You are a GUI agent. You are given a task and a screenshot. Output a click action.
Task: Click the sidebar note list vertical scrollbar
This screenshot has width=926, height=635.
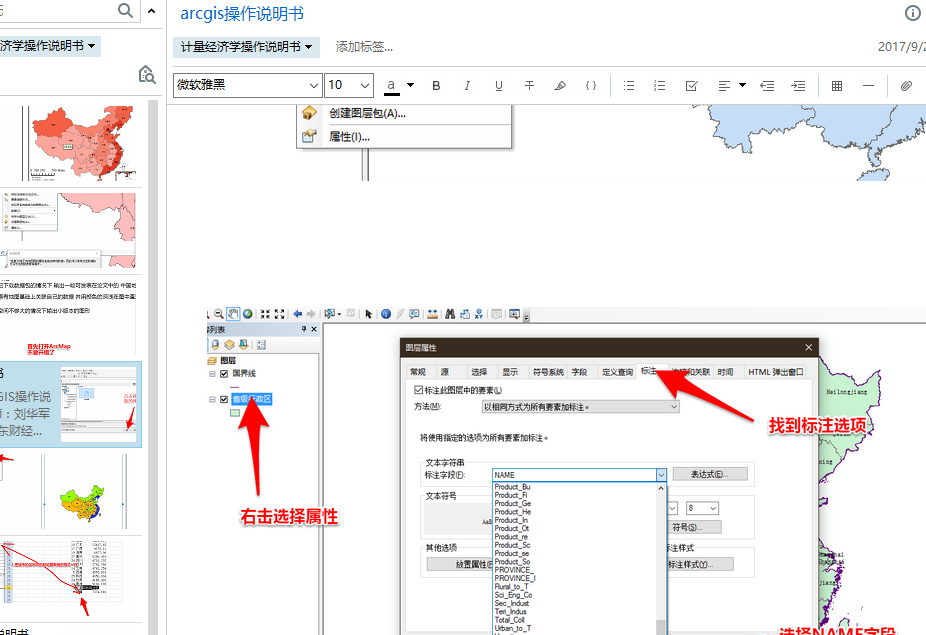tap(152, 366)
